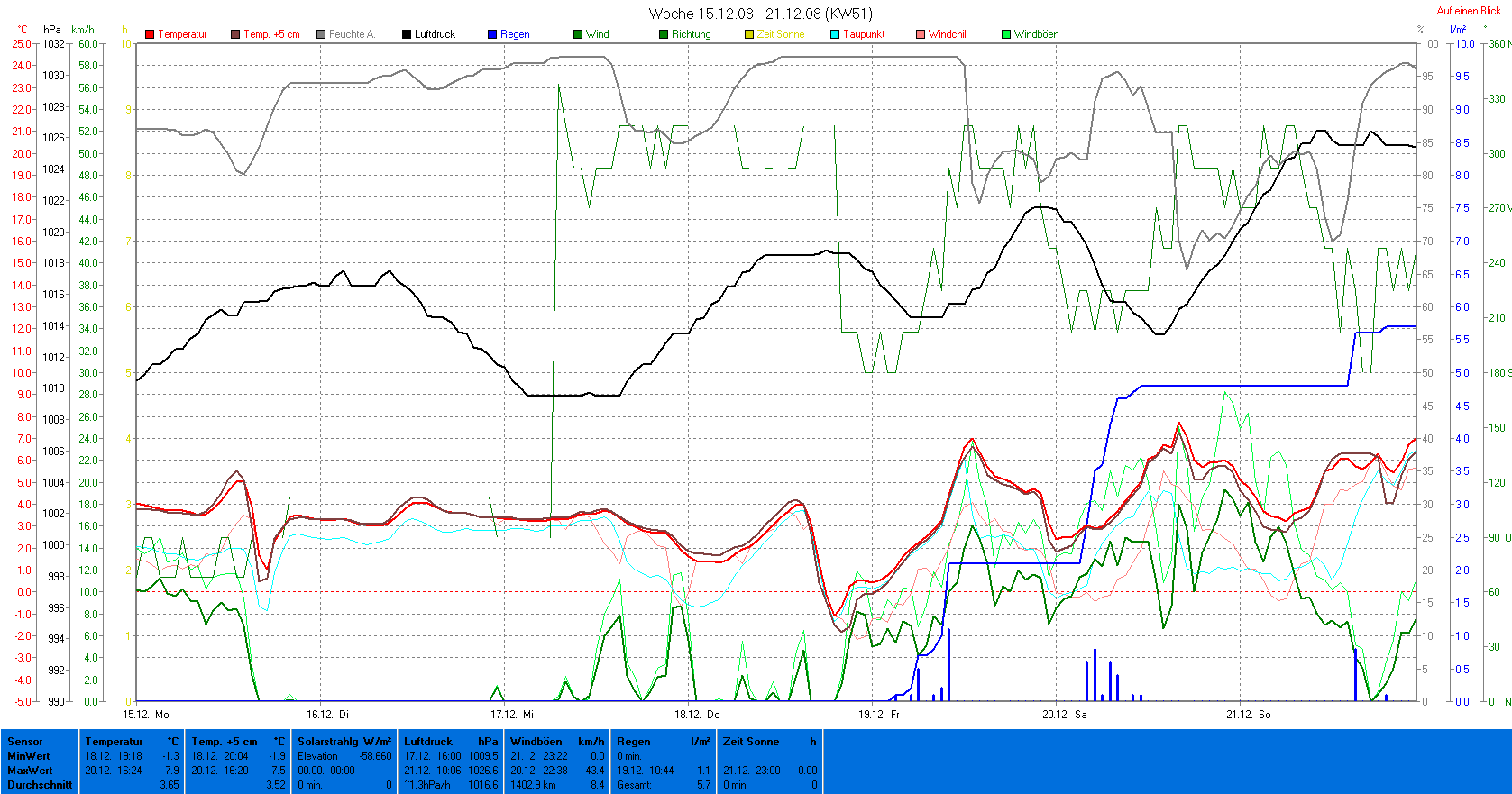Select the 20.12. Sa date label
Viewport: 1512px width, 794px height.
(1064, 714)
